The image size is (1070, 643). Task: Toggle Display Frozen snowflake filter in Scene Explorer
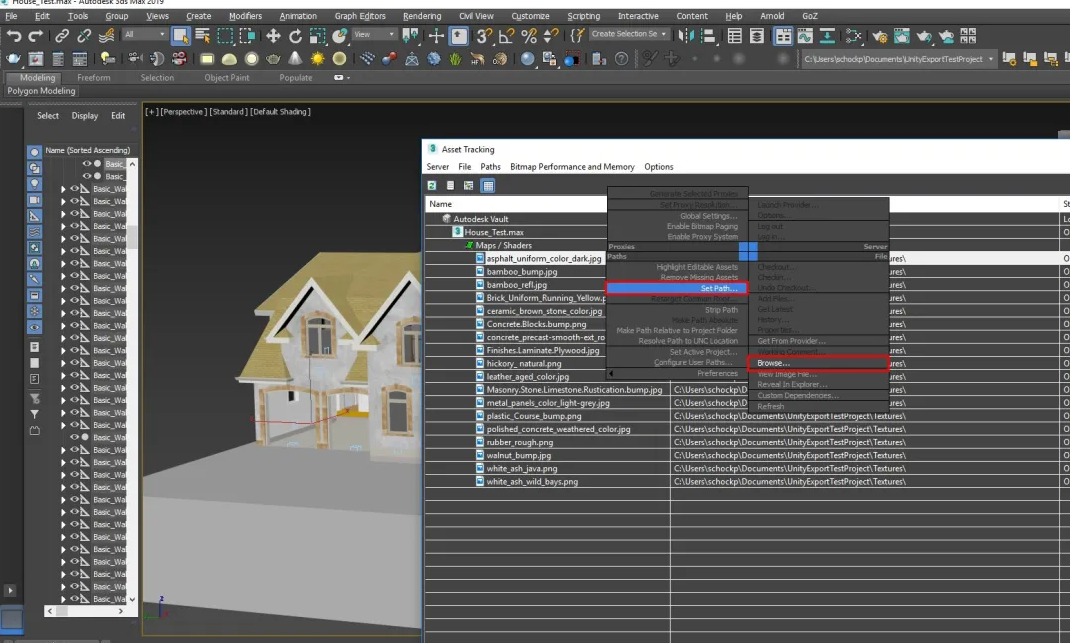pos(34,311)
